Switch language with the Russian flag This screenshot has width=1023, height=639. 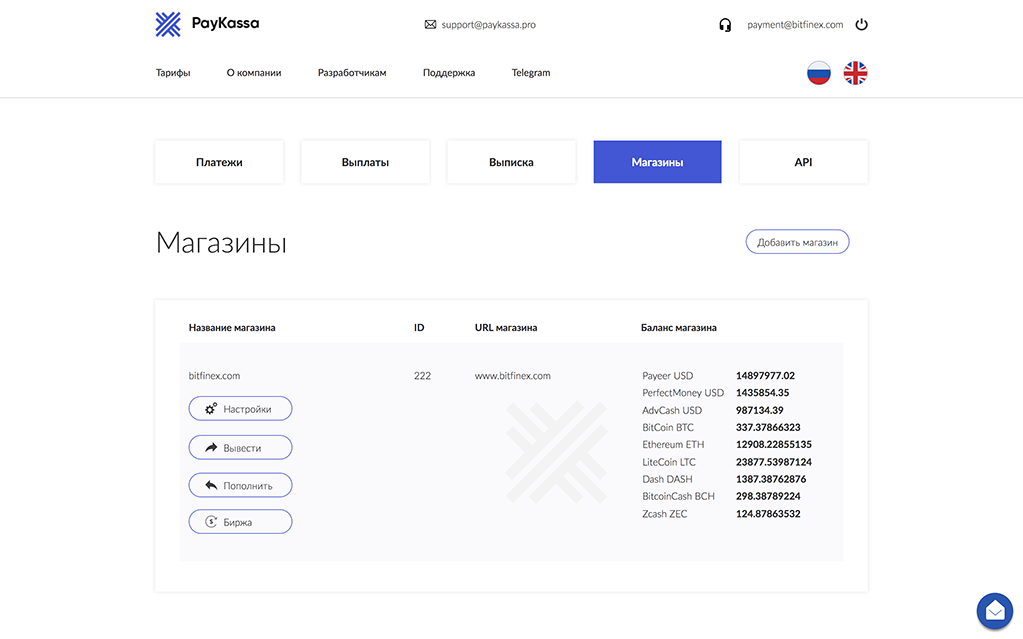click(819, 73)
